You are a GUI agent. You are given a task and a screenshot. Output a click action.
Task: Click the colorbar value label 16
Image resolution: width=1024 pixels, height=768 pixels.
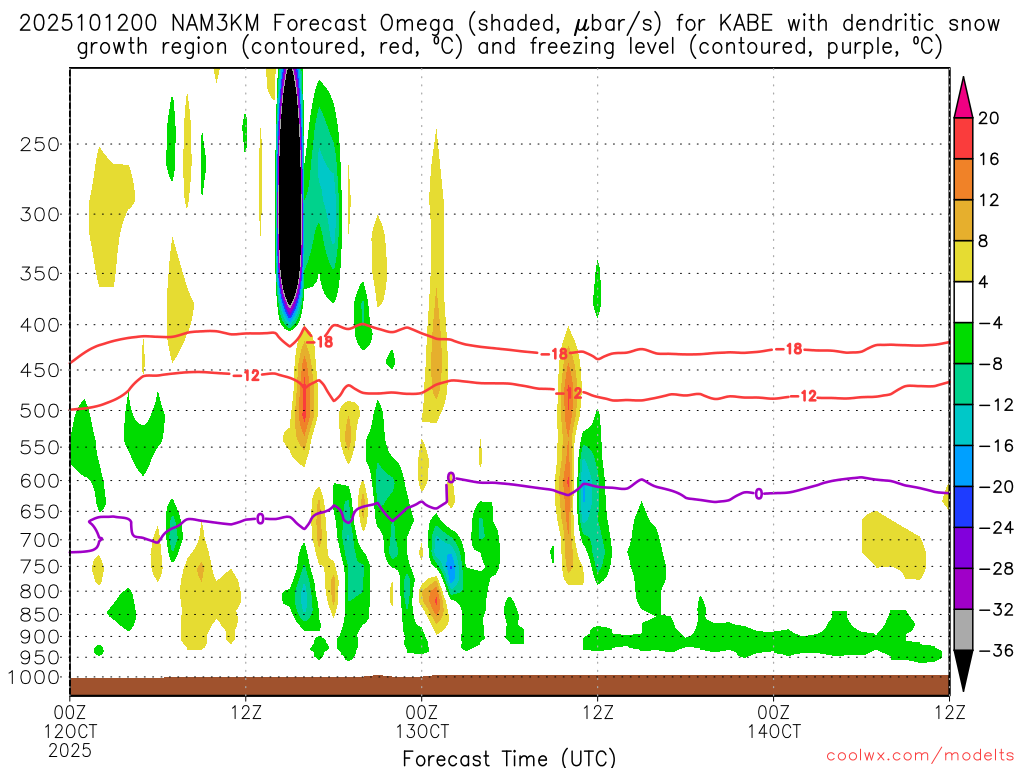click(989, 159)
